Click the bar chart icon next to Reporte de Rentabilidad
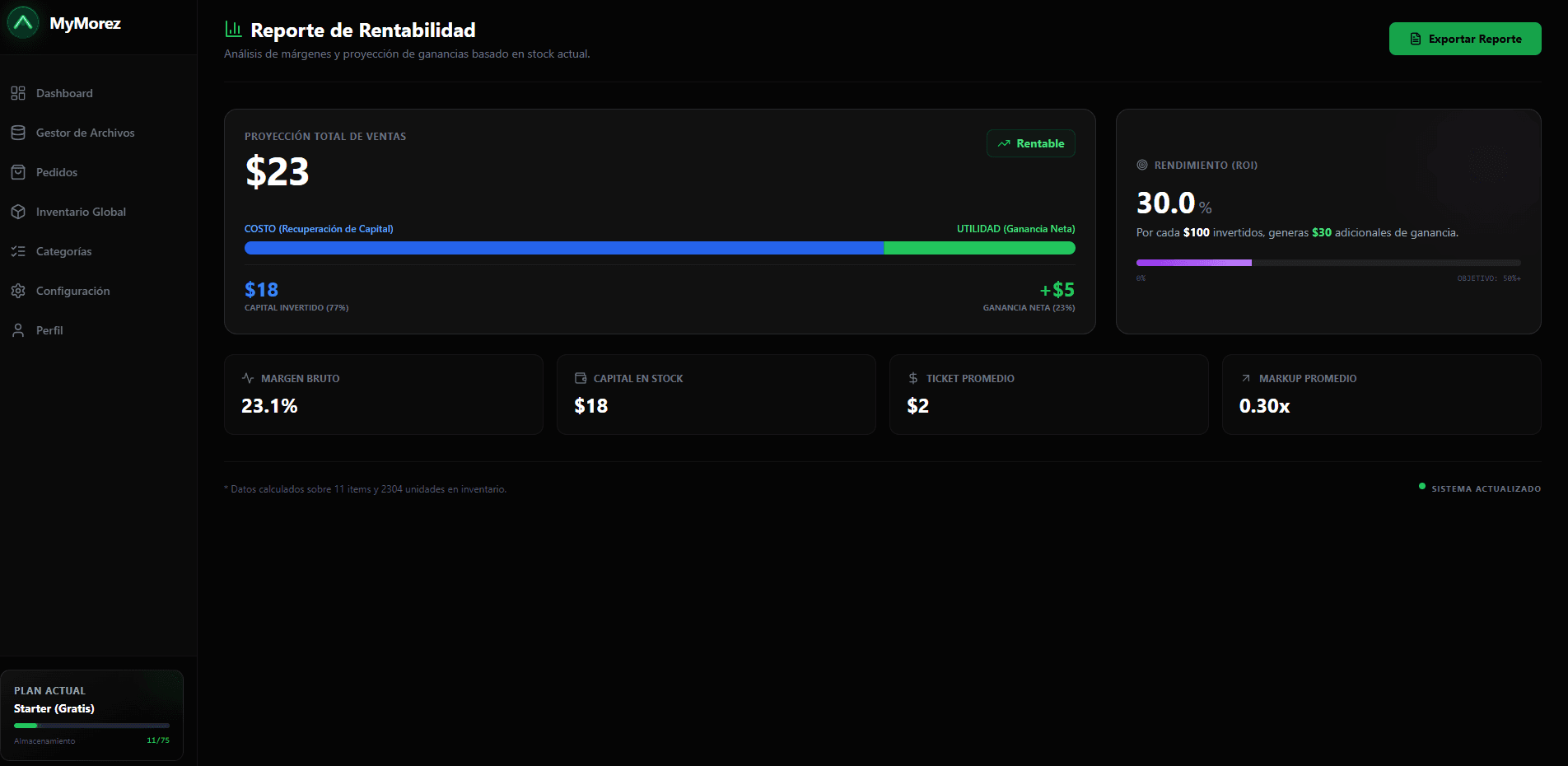Image resolution: width=1568 pixels, height=766 pixels. tap(231, 28)
